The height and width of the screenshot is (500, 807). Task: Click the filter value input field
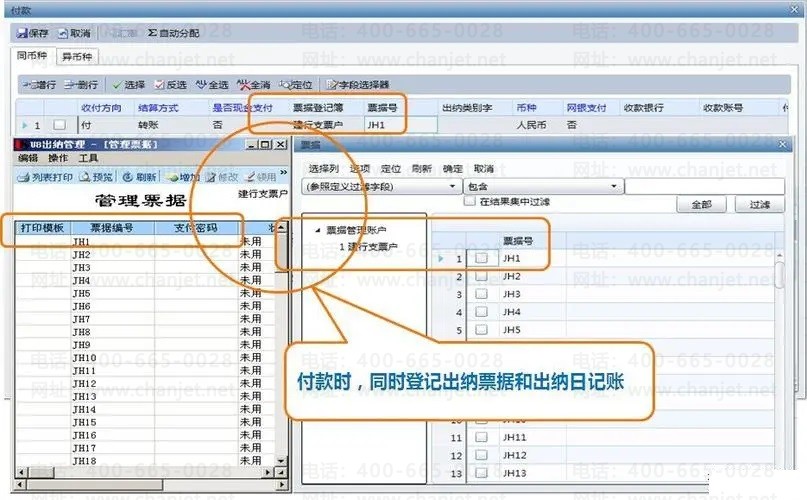(705, 186)
